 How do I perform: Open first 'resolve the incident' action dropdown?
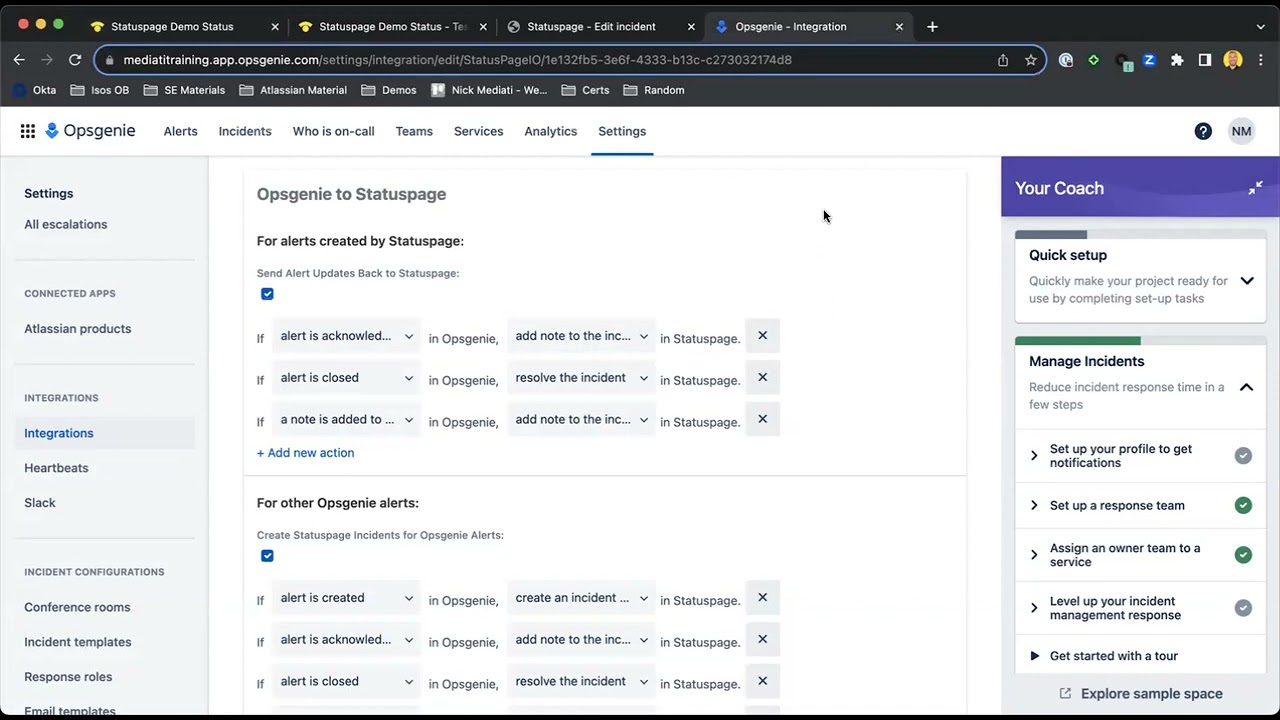point(581,378)
